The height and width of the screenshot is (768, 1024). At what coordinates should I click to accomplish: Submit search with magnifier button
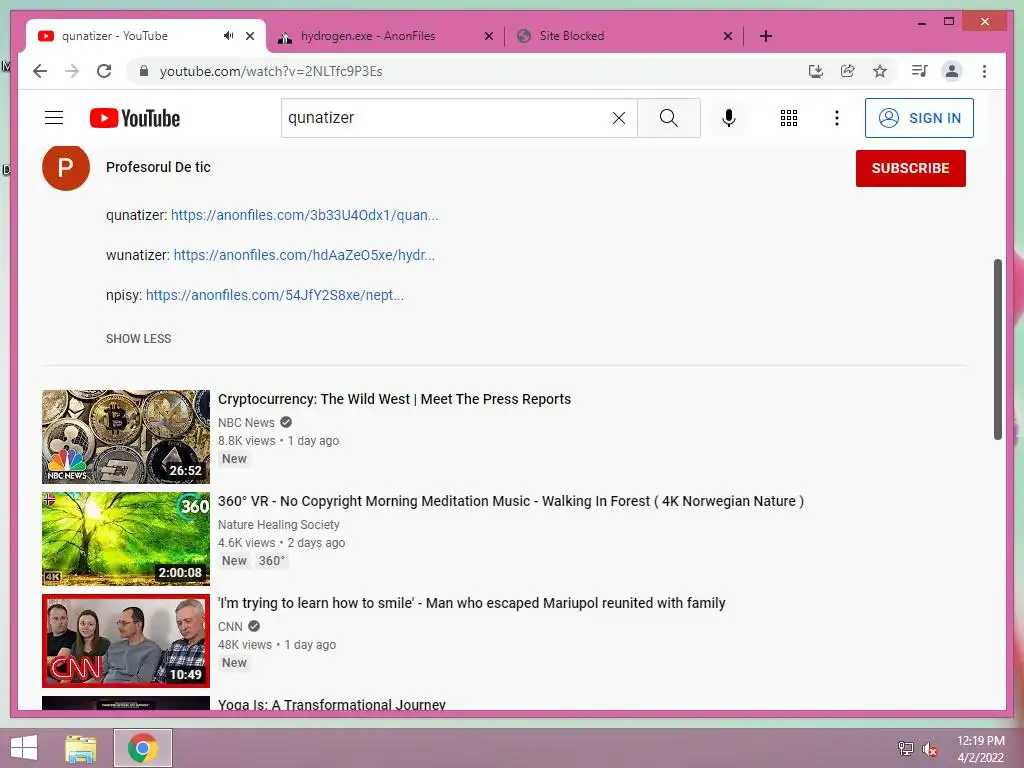coord(669,118)
